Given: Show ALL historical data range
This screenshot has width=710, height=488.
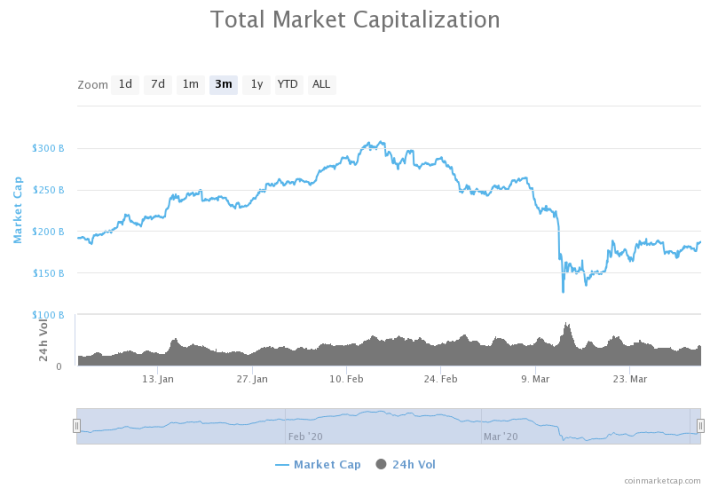Looking at the screenshot, I should point(321,85).
